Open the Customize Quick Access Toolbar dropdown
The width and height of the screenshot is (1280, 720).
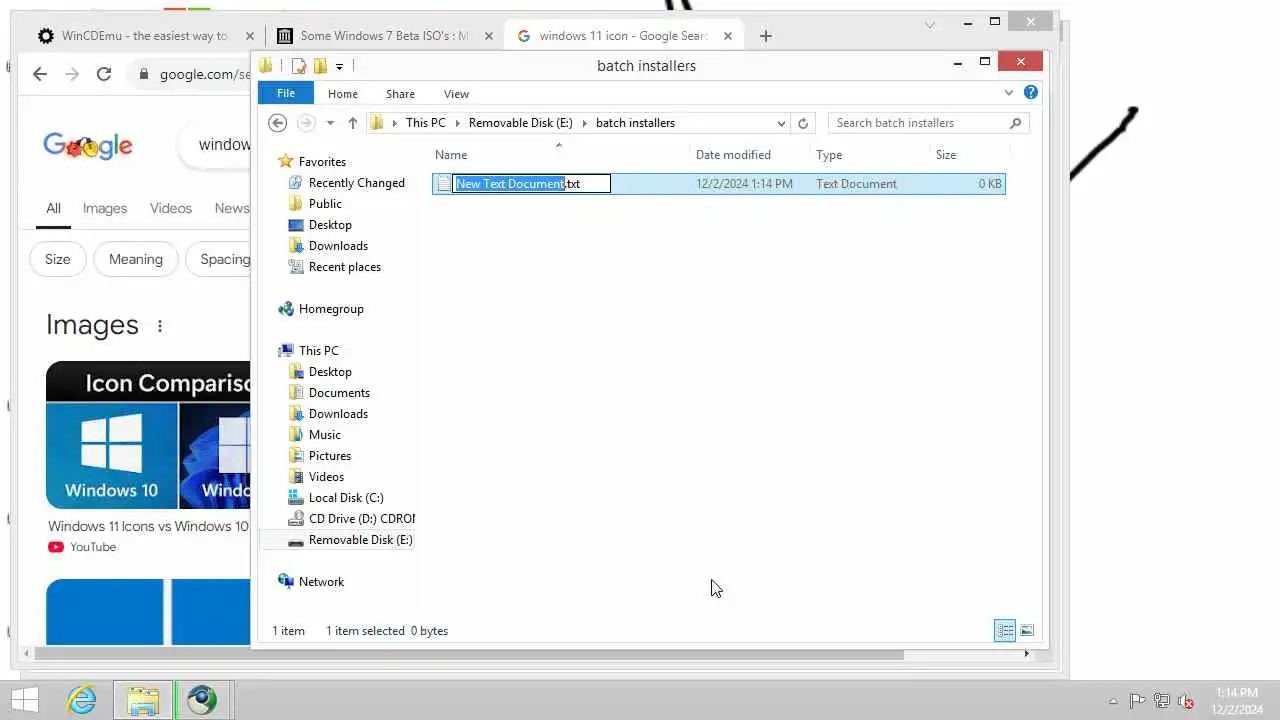pyautogui.click(x=340, y=66)
